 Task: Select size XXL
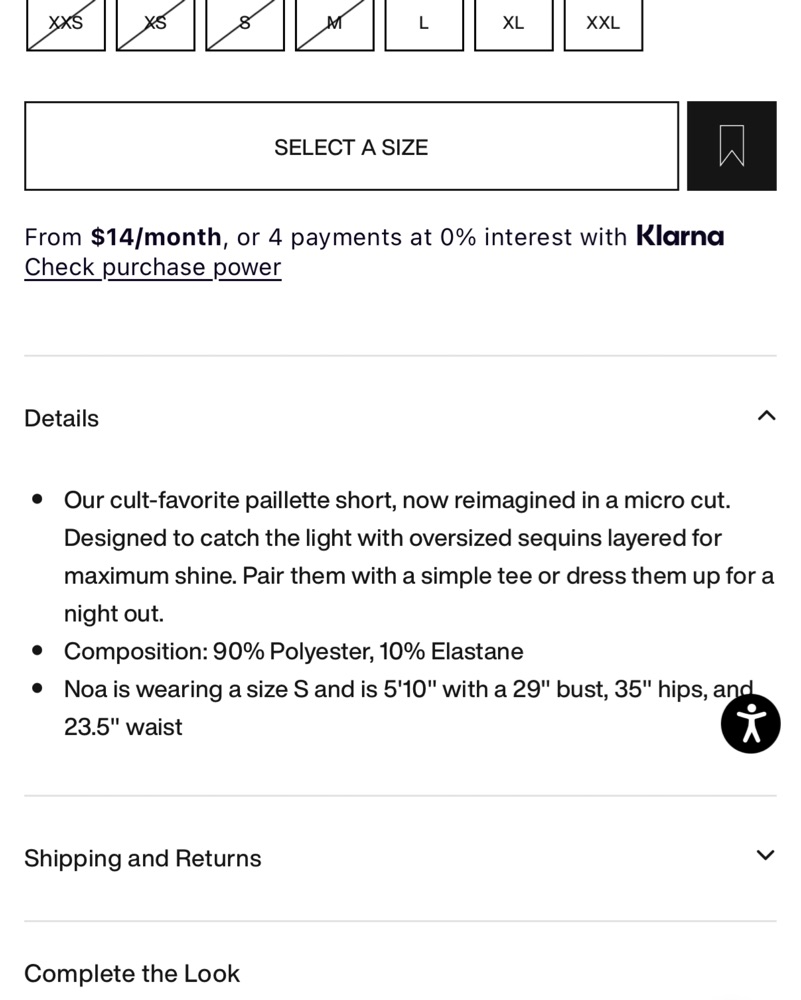(x=603, y=24)
